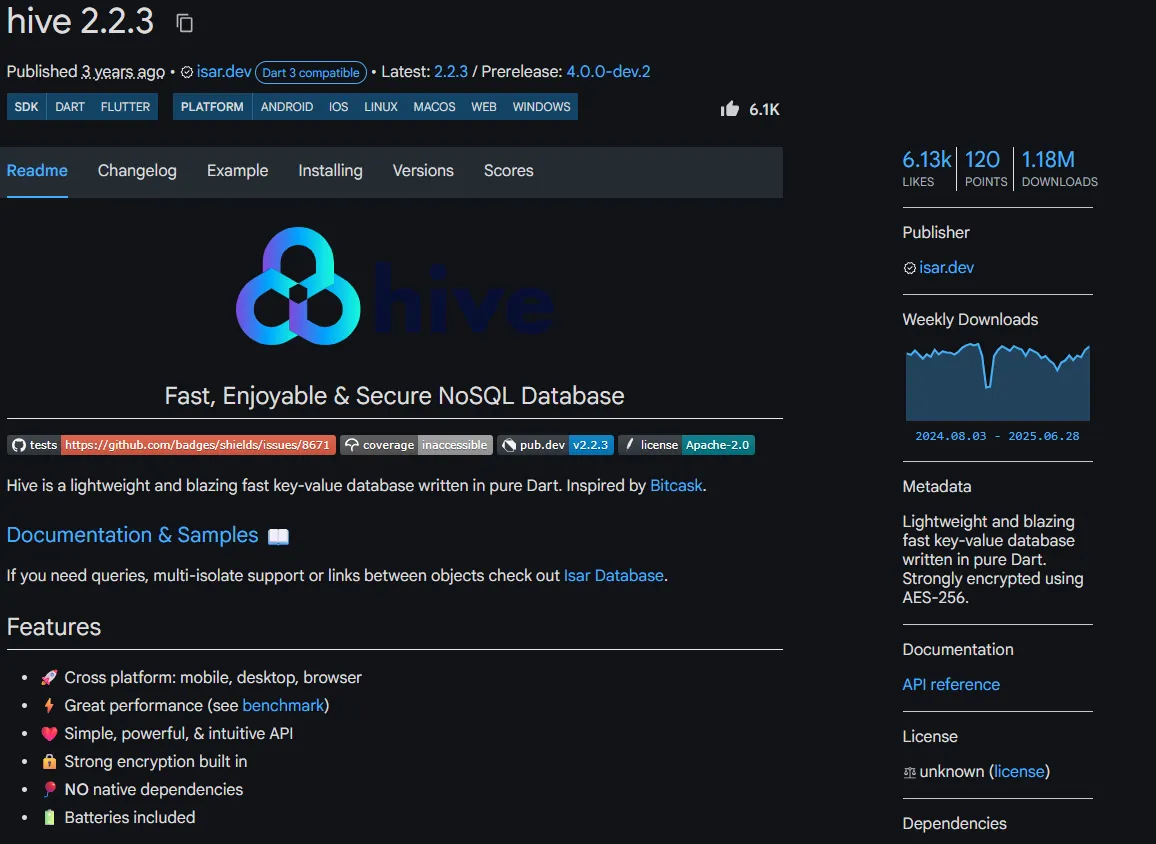
Task: Click the Dart 3 compatible badge
Action: tap(310, 72)
